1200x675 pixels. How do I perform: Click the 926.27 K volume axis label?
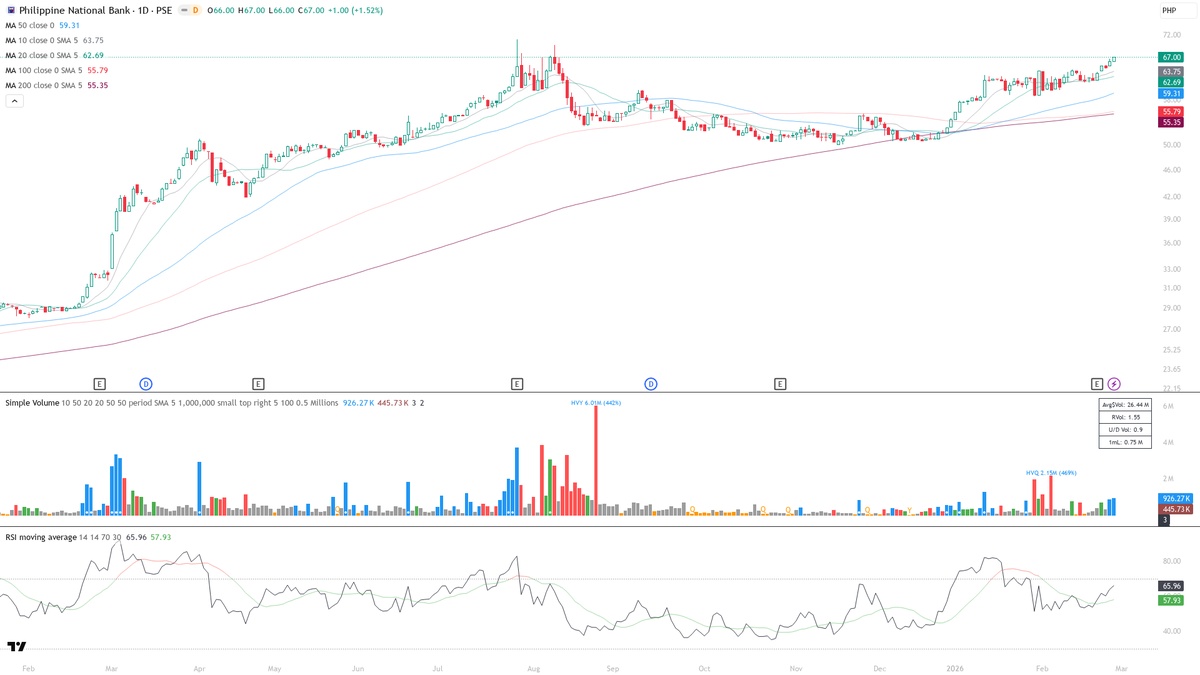pyautogui.click(x=1174, y=498)
